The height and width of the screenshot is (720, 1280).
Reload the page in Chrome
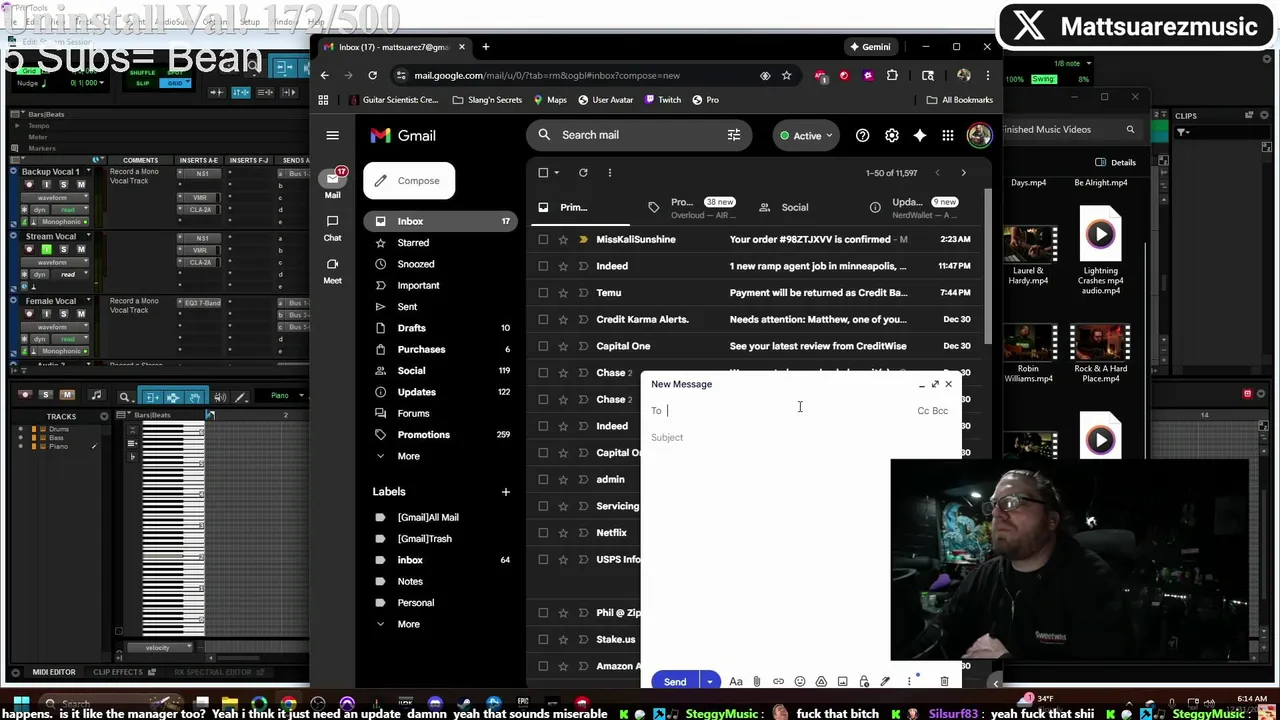point(372,75)
